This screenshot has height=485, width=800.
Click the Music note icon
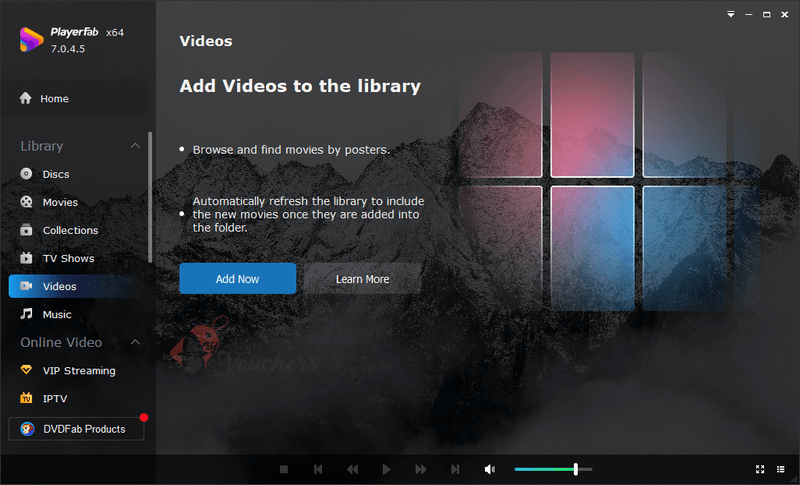pyautogui.click(x=26, y=314)
